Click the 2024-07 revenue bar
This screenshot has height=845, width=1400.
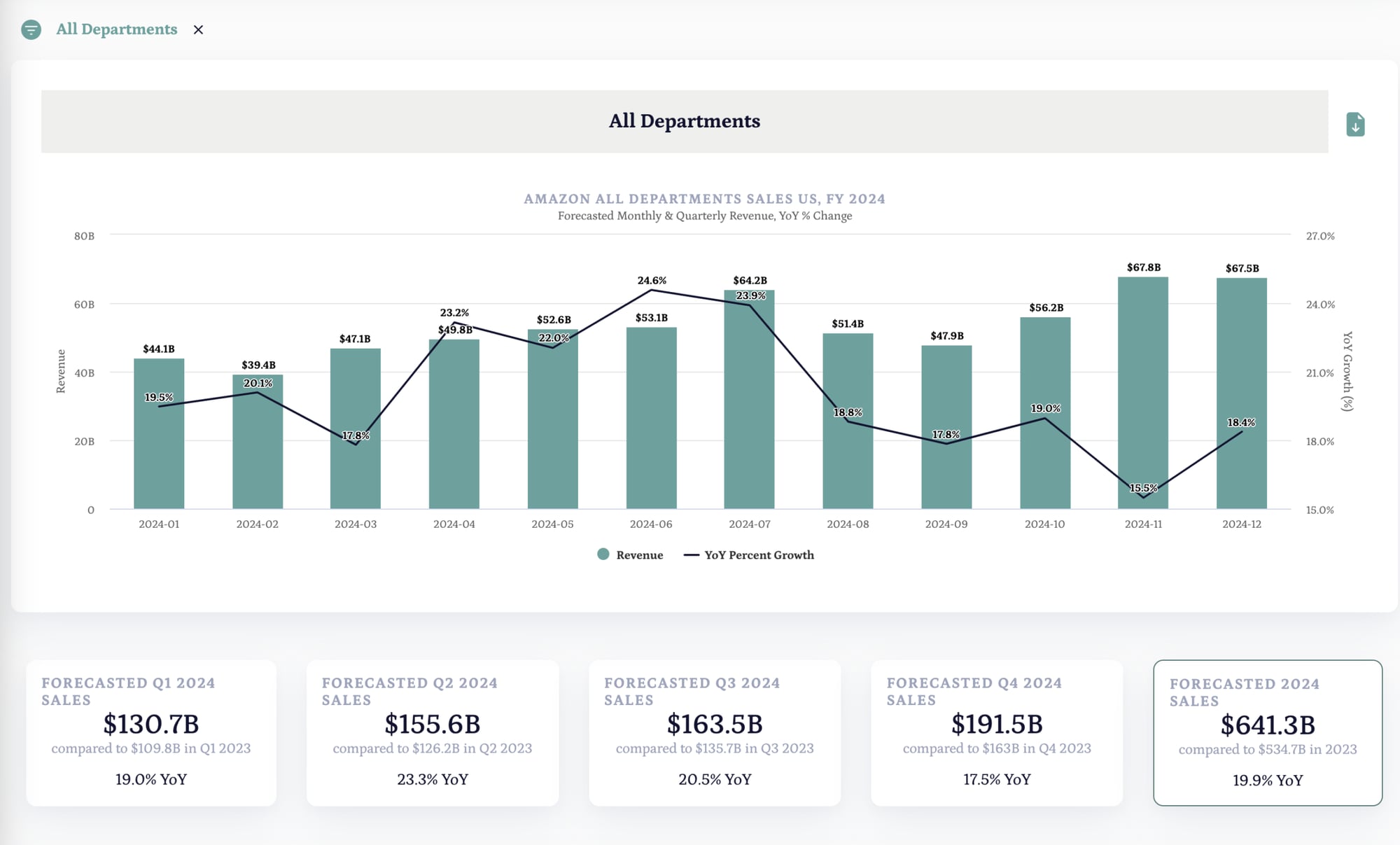[x=750, y=399]
